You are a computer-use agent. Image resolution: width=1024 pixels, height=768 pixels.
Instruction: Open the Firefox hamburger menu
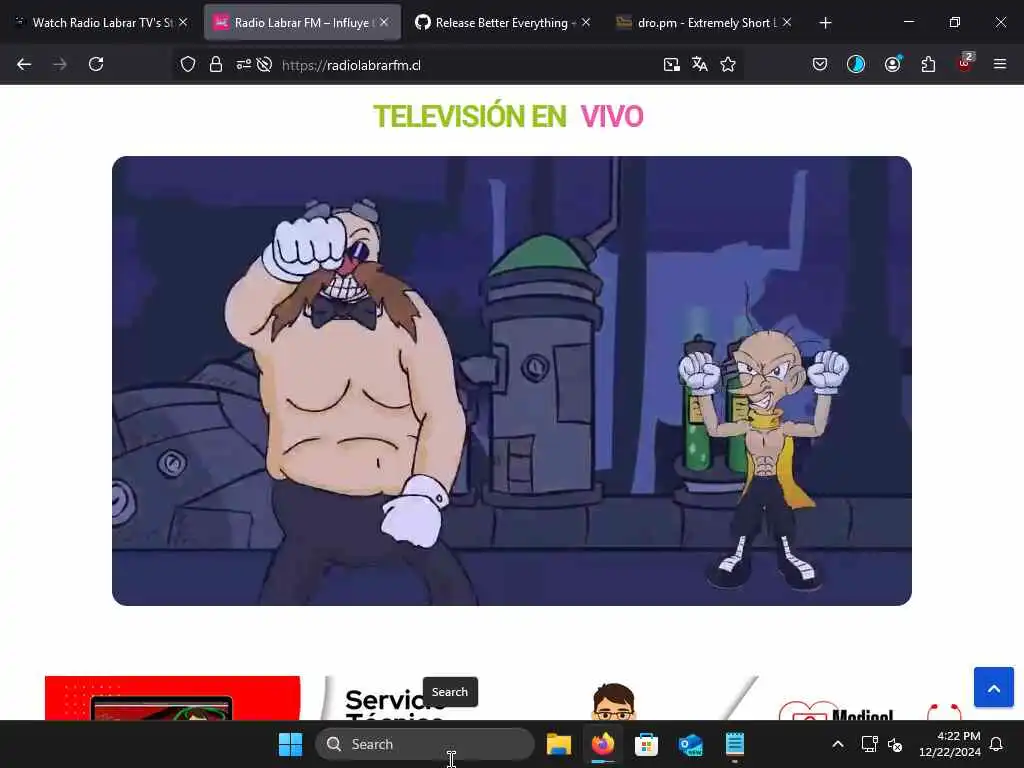(1000, 64)
